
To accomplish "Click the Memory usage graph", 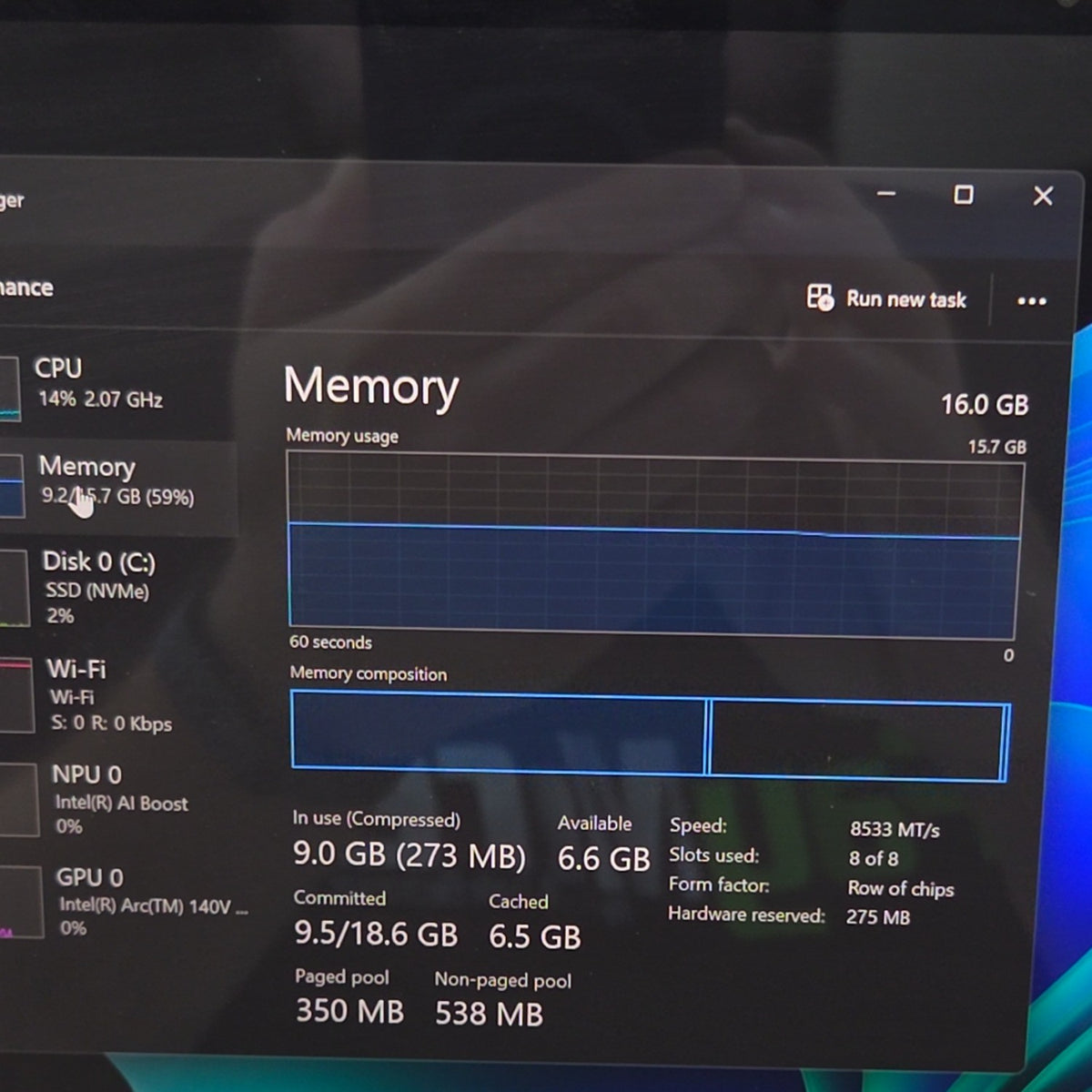I will click(x=653, y=545).
